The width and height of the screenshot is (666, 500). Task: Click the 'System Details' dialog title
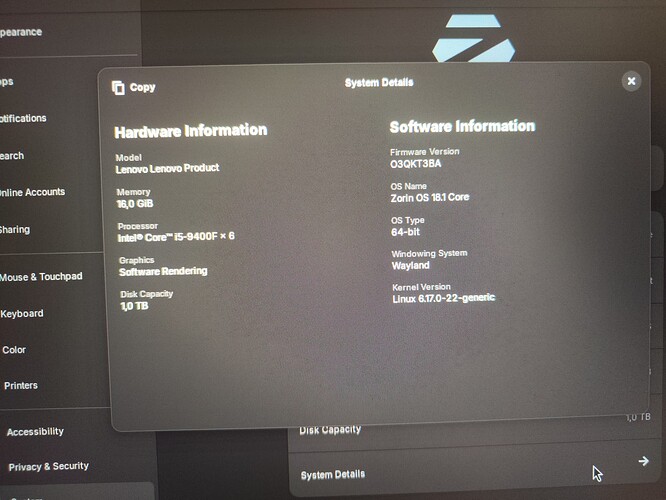[x=379, y=82]
